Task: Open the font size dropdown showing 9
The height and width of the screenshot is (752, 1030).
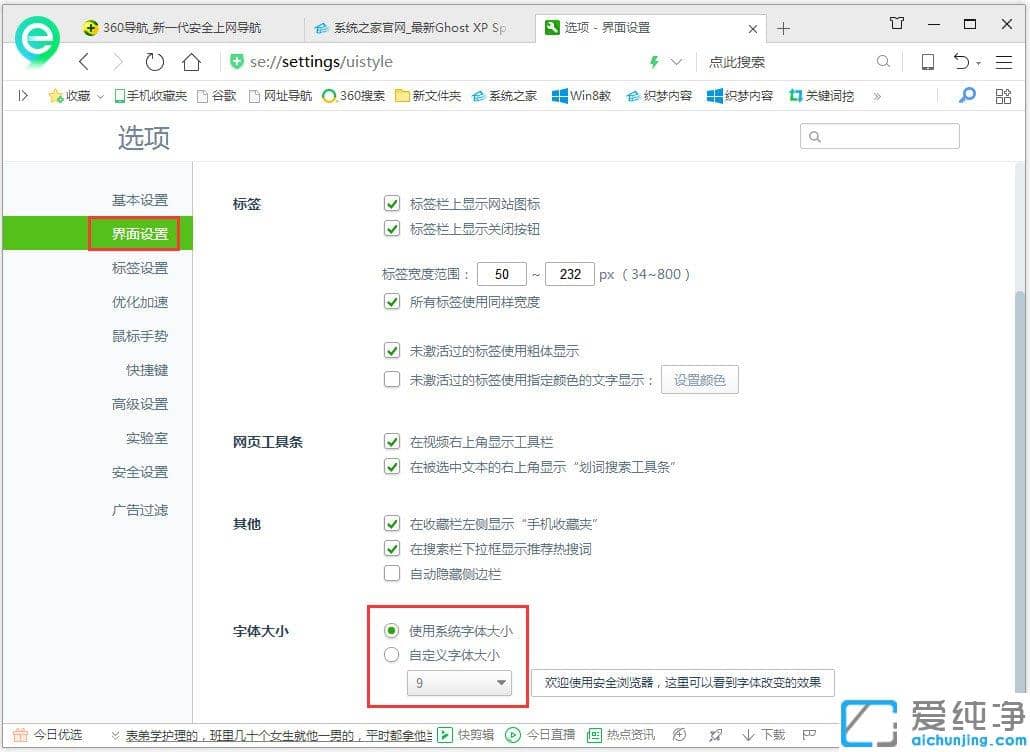Action: 458,683
